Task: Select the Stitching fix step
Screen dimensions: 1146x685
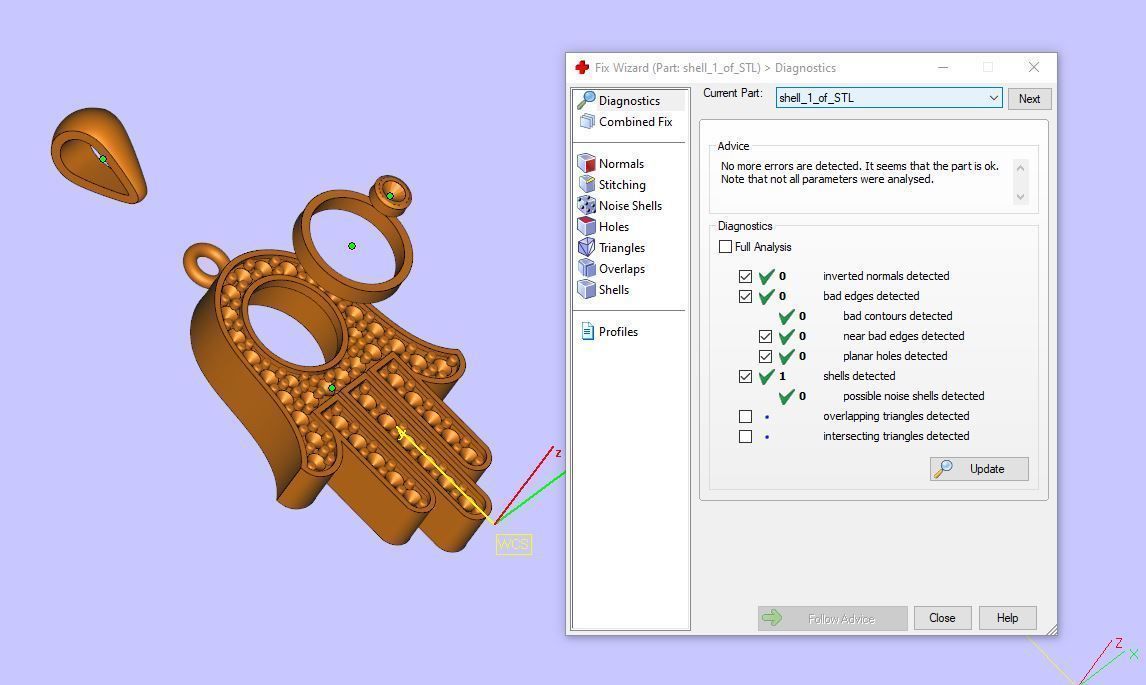Action: [622, 185]
